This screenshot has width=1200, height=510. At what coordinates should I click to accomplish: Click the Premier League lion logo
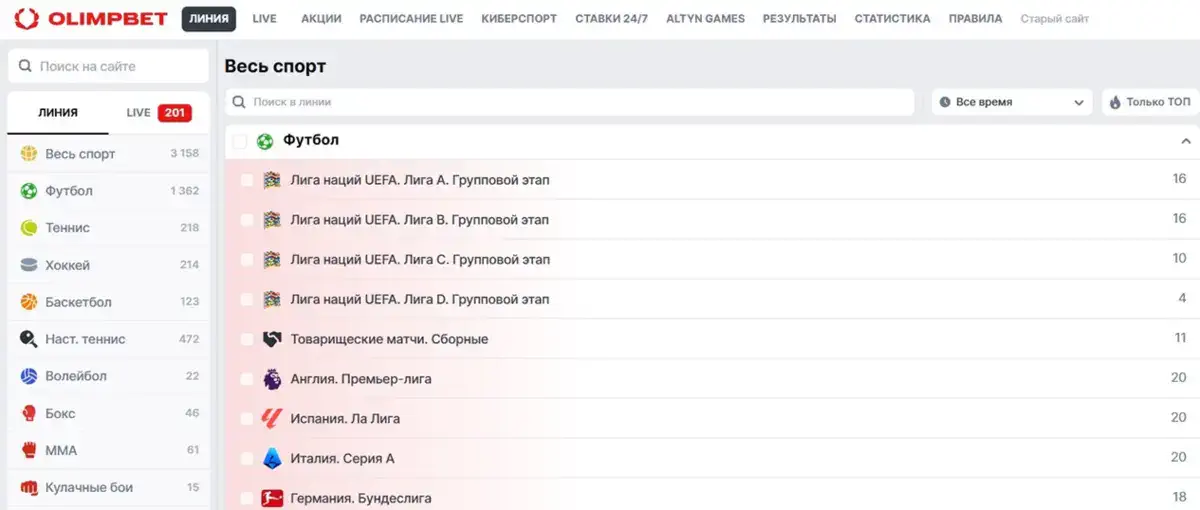coord(272,379)
